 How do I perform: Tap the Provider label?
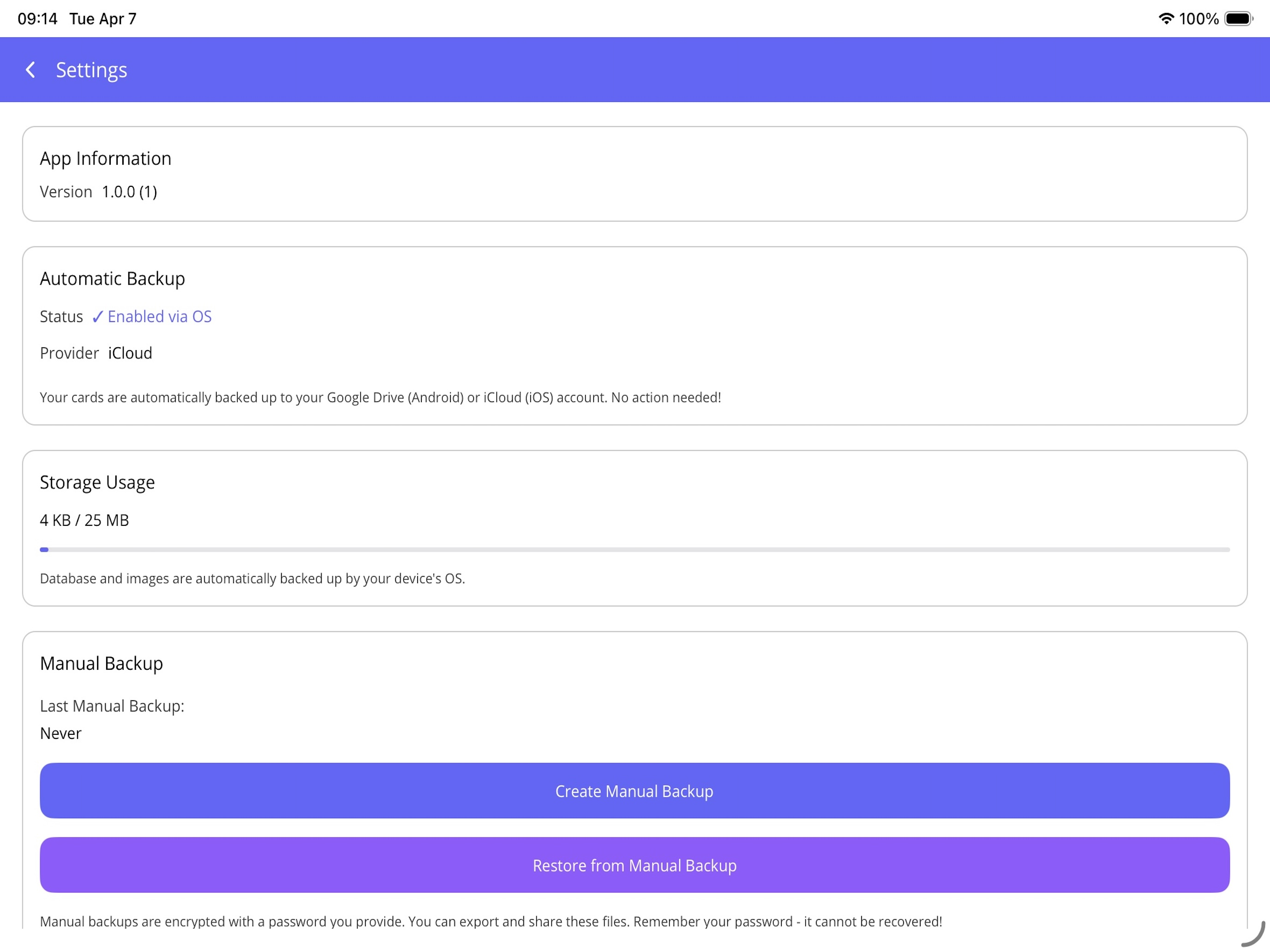(70, 353)
